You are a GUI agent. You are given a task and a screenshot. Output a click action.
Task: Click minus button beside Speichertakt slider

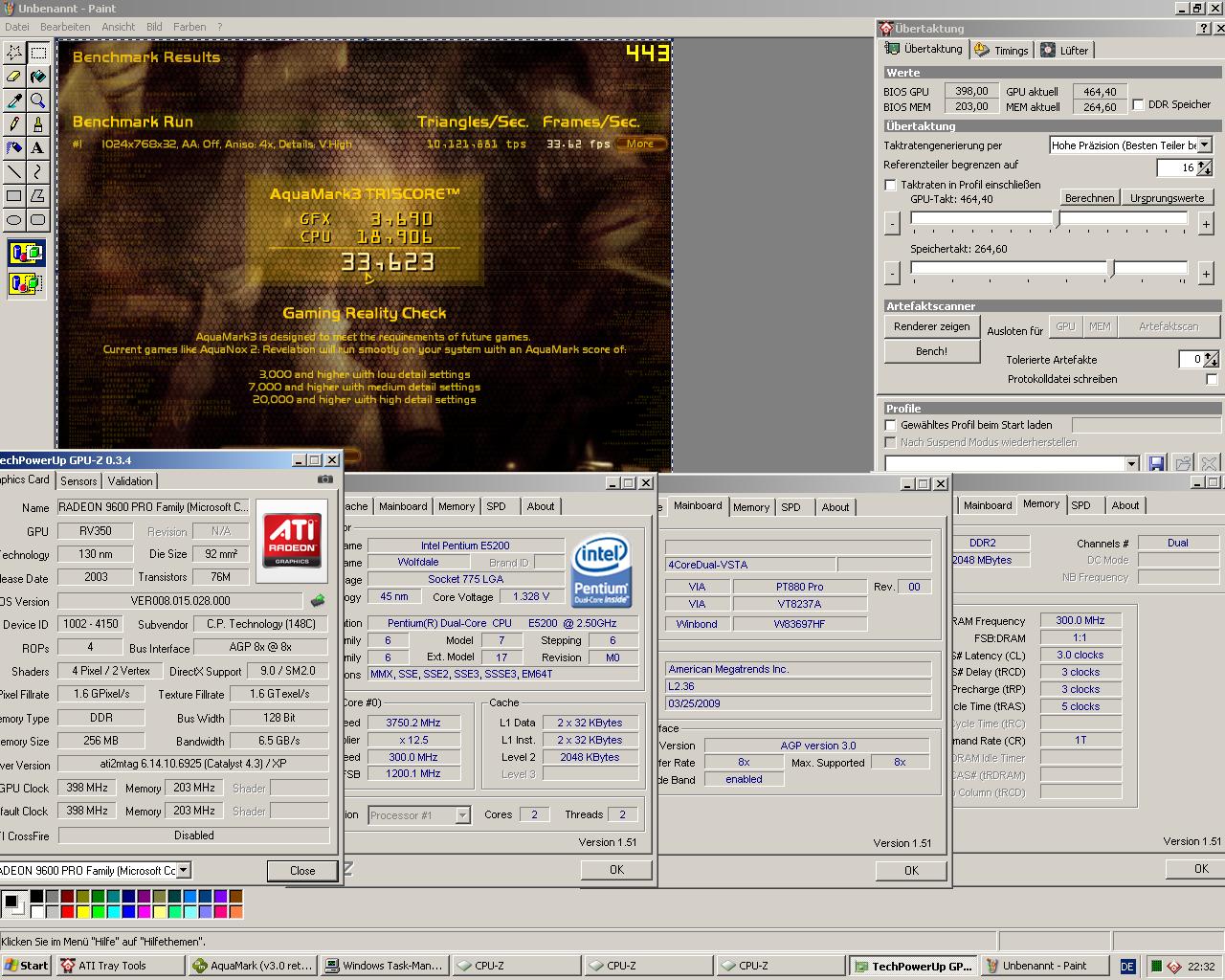(892, 274)
